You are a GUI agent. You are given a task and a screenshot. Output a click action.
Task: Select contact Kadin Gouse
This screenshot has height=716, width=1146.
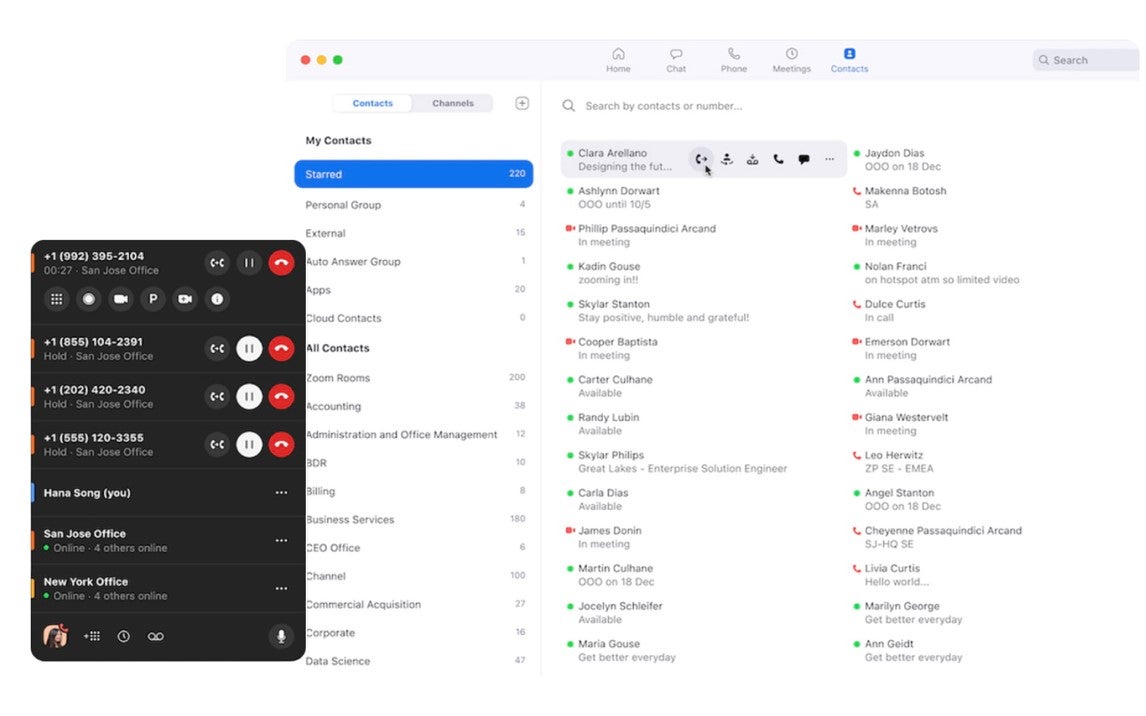pyautogui.click(x=604, y=273)
